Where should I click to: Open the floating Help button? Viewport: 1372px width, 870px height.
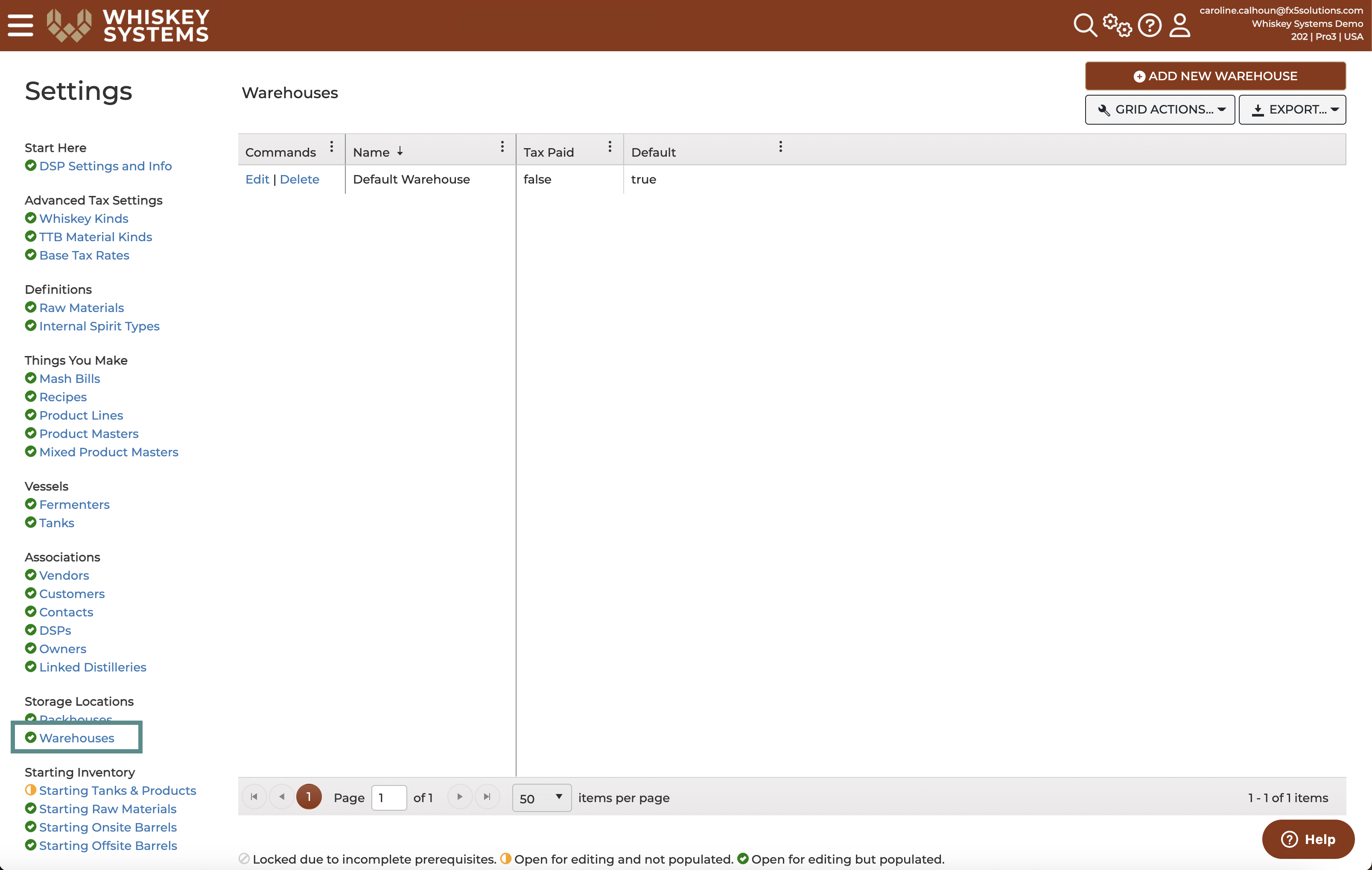(x=1308, y=839)
